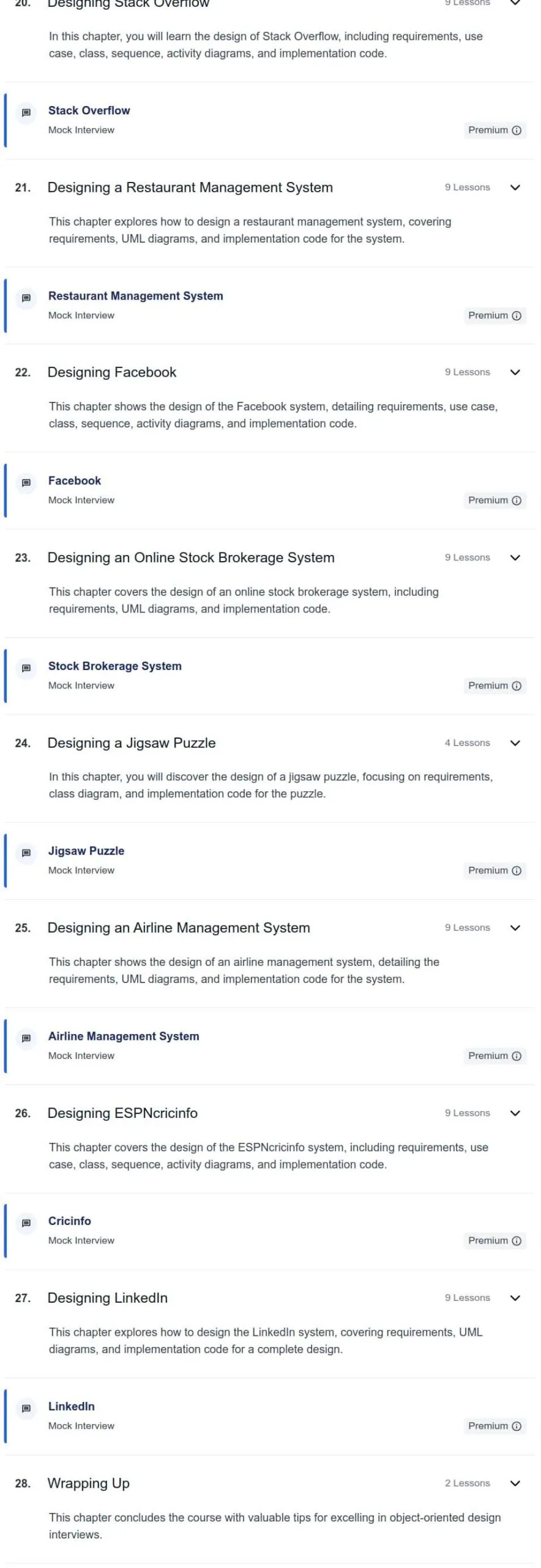The image size is (541, 1568).
Task: Expand the Designing a Restaurant Management System chapter
Action: coord(515,187)
